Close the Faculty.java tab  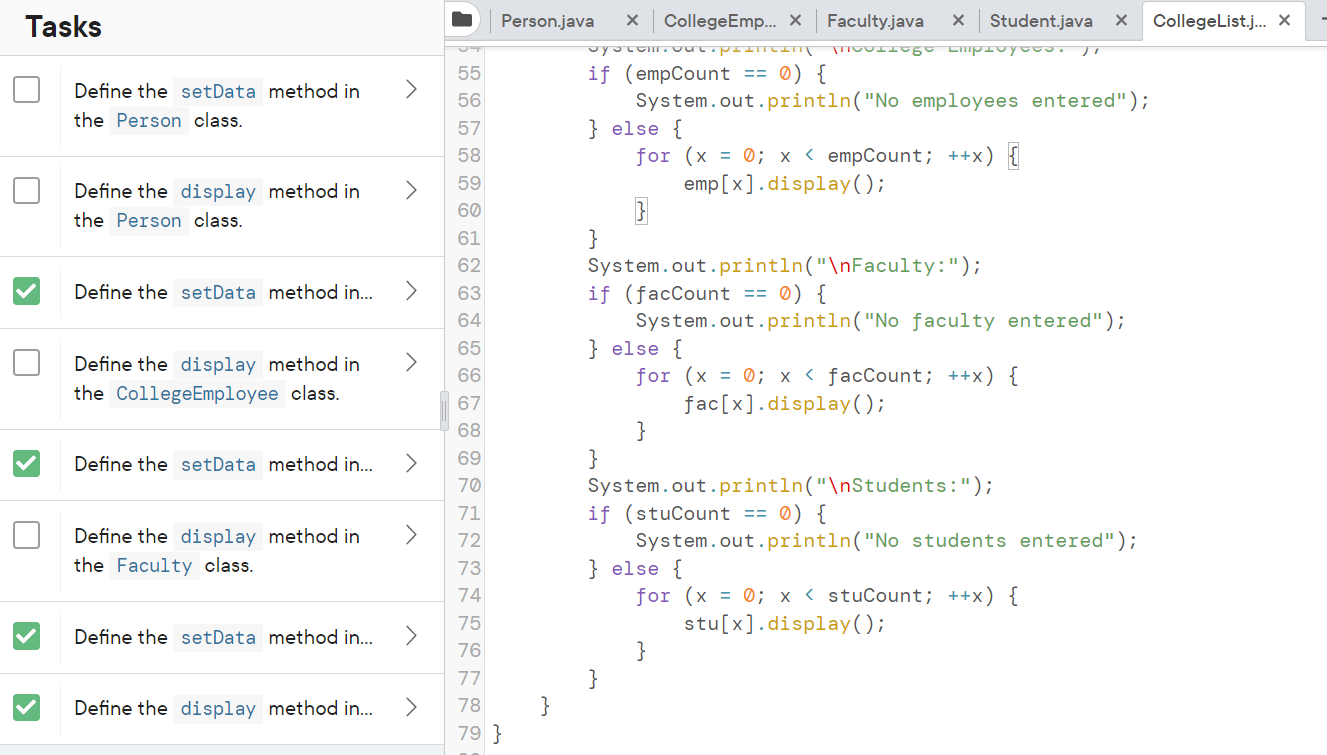pos(957,19)
